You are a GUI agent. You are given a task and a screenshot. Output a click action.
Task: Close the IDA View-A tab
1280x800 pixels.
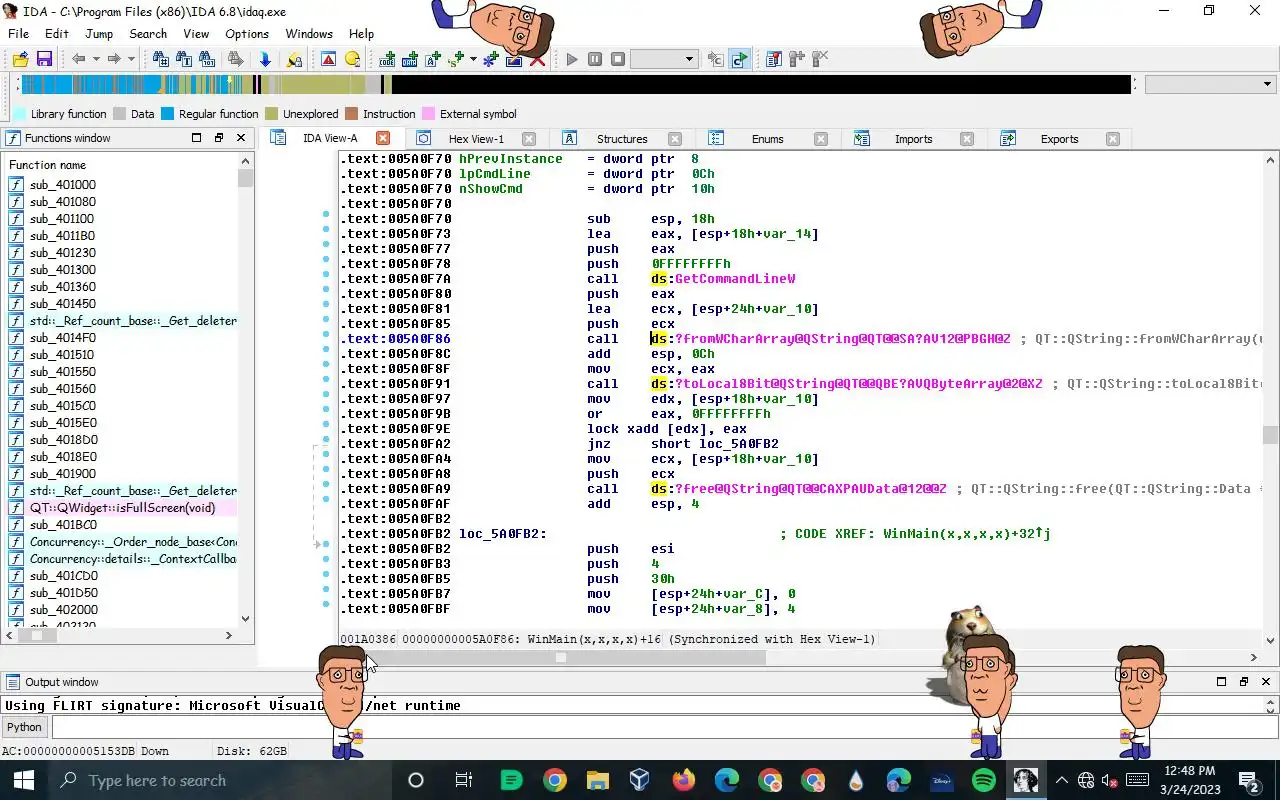[x=383, y=138]
